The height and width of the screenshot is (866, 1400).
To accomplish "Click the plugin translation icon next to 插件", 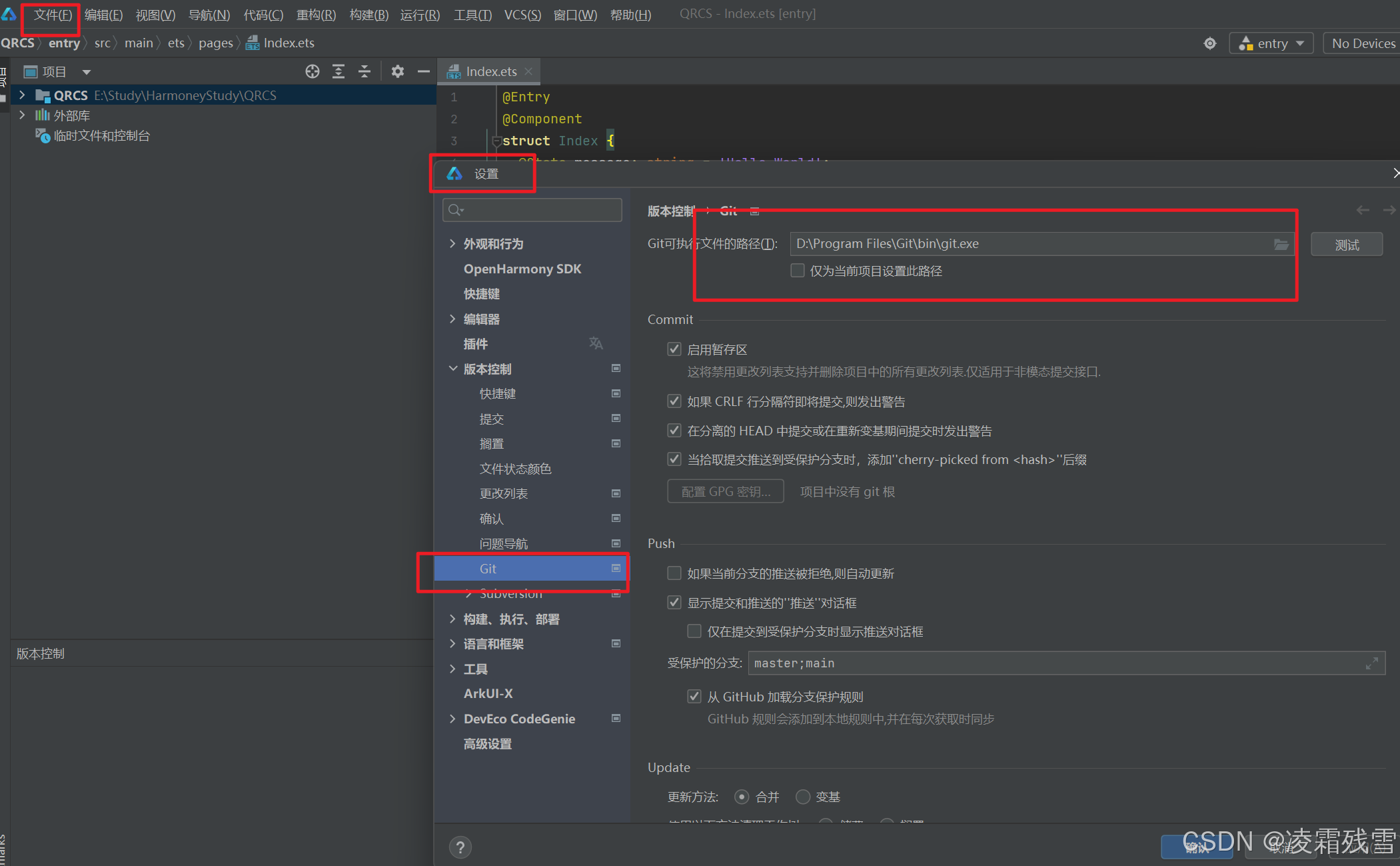I will pos(596,343).
